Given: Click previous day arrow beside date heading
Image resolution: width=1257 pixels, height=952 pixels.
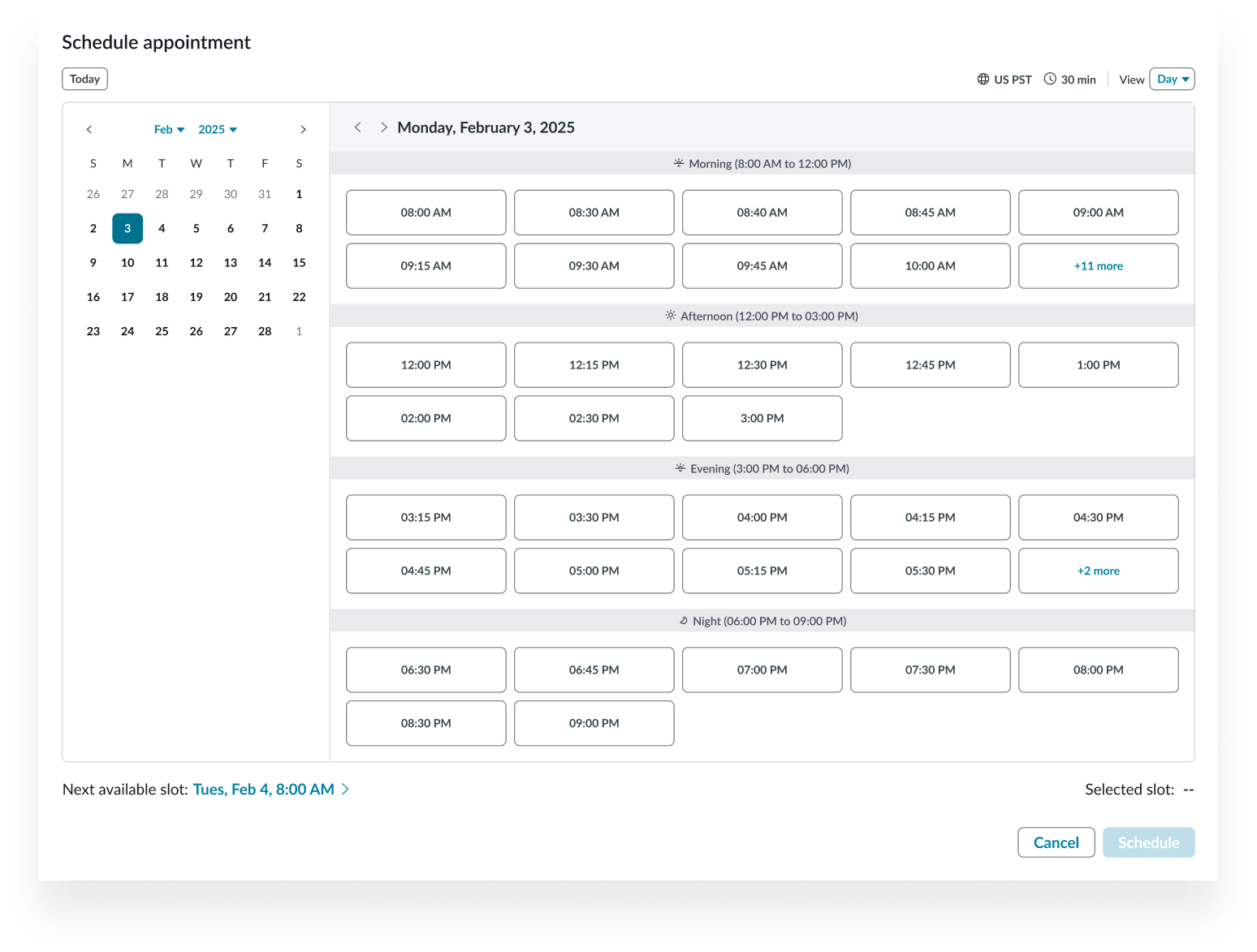Looking at the screenshot, I should (x=357, y=127).
